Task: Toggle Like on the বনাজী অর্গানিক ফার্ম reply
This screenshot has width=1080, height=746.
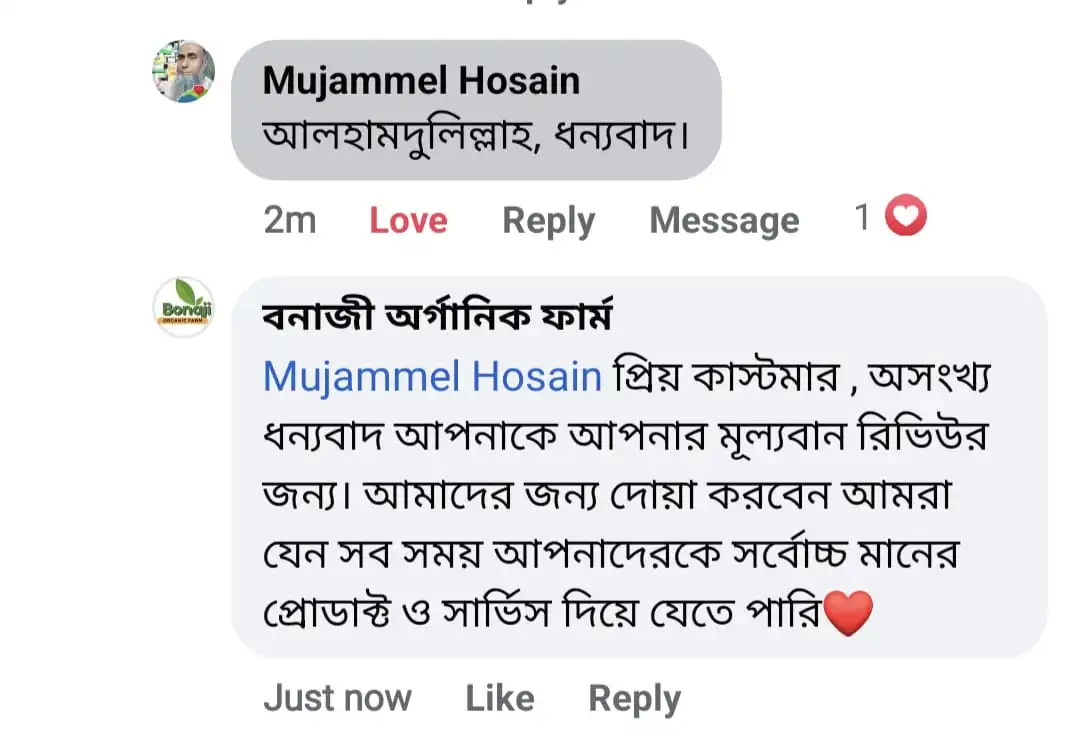Action: pyautogui.click(x=499, y=698)
